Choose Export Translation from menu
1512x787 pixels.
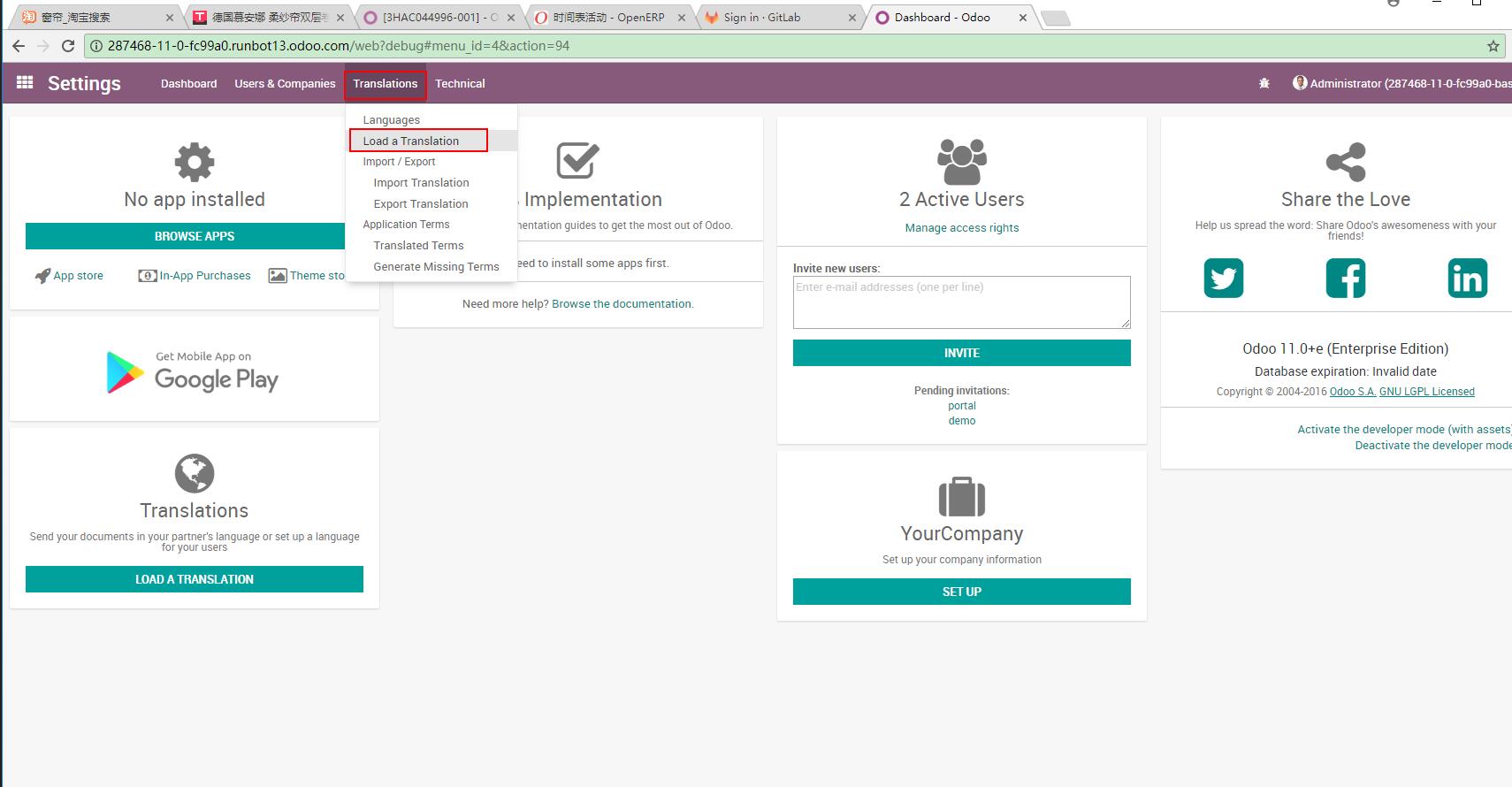pos(421,203)
